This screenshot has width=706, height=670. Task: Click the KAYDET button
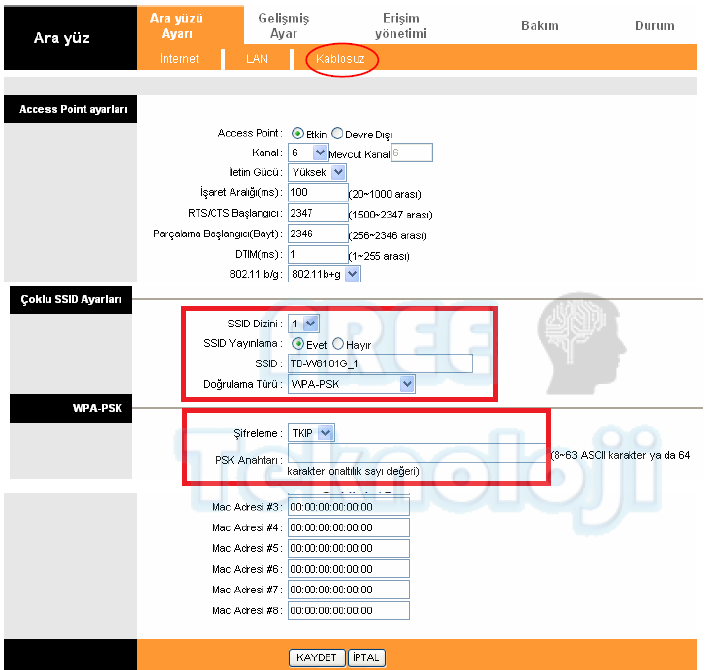pos(316,658)
